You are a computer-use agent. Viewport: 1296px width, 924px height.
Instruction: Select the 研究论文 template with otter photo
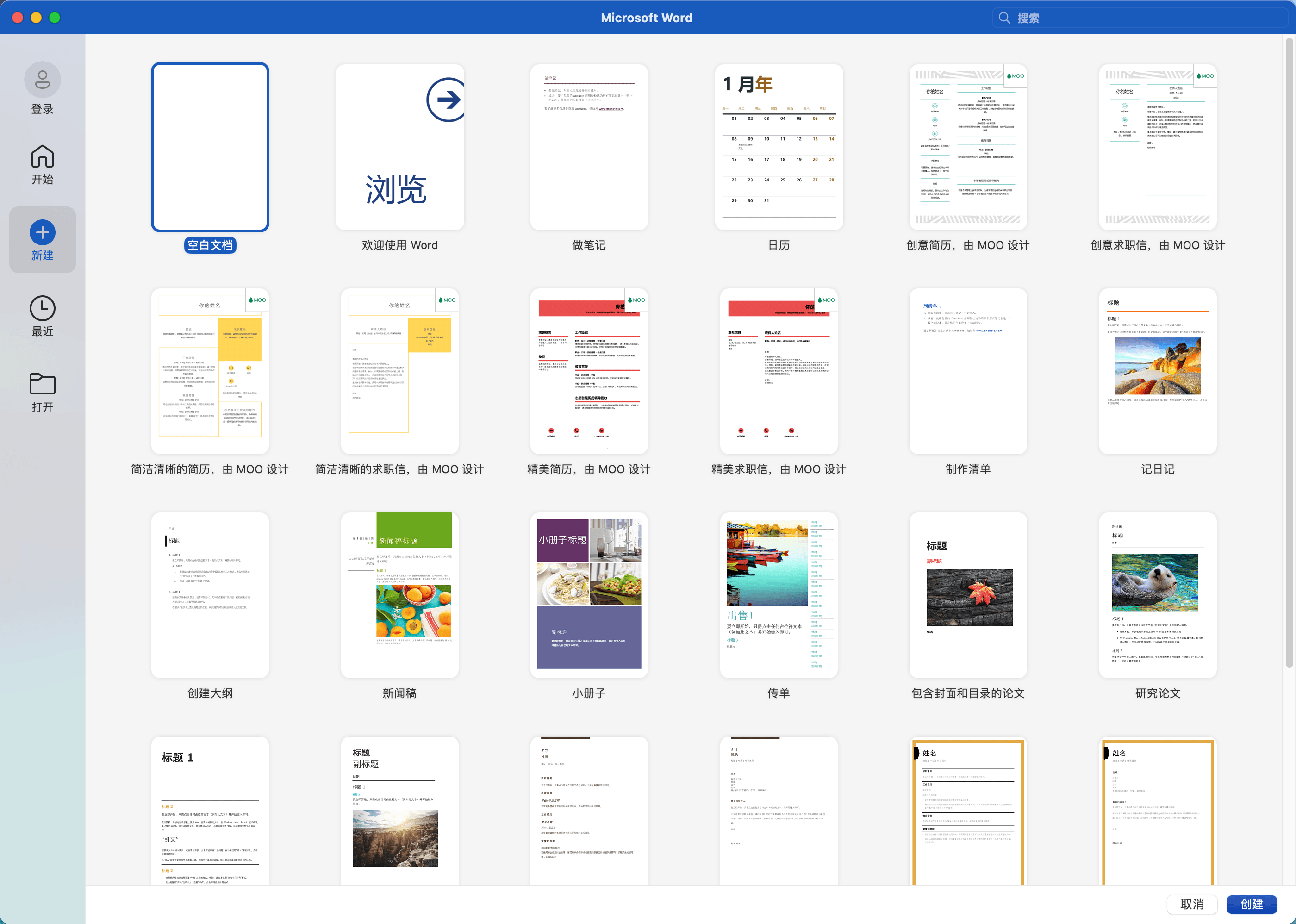point(1157,595)
